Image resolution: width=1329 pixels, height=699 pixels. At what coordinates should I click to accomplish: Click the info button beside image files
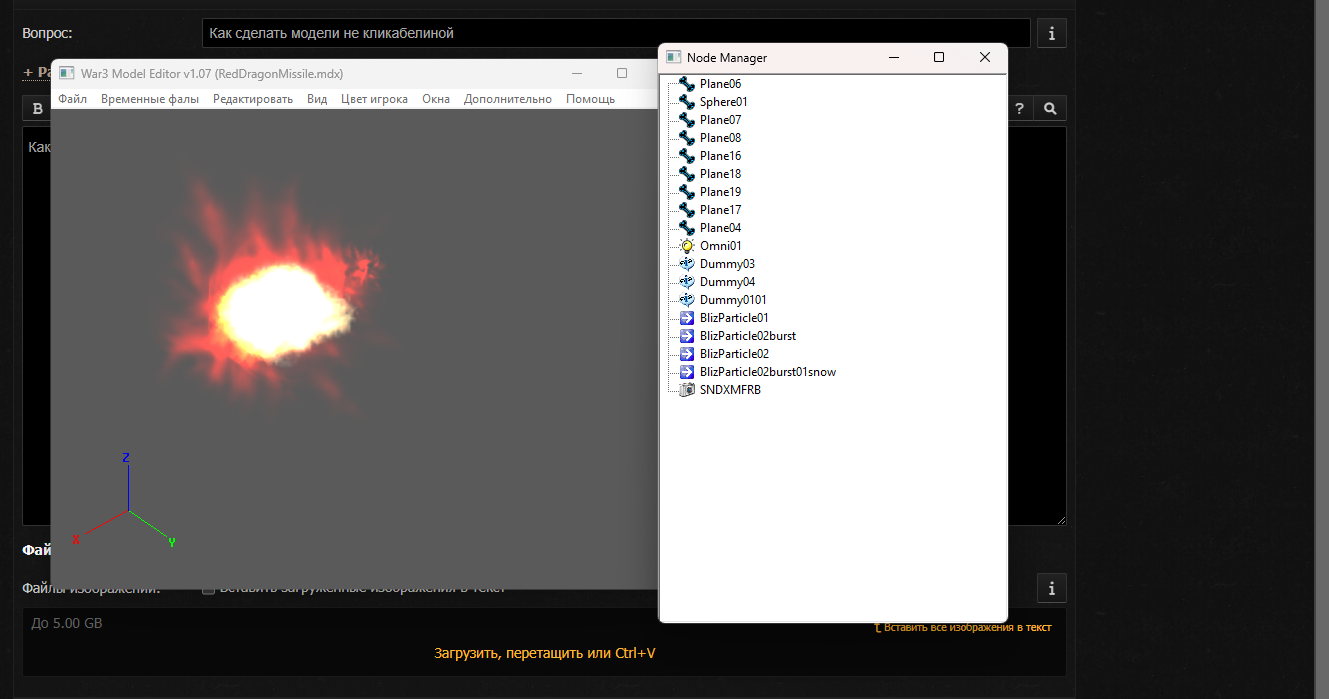coord(1051,588)
